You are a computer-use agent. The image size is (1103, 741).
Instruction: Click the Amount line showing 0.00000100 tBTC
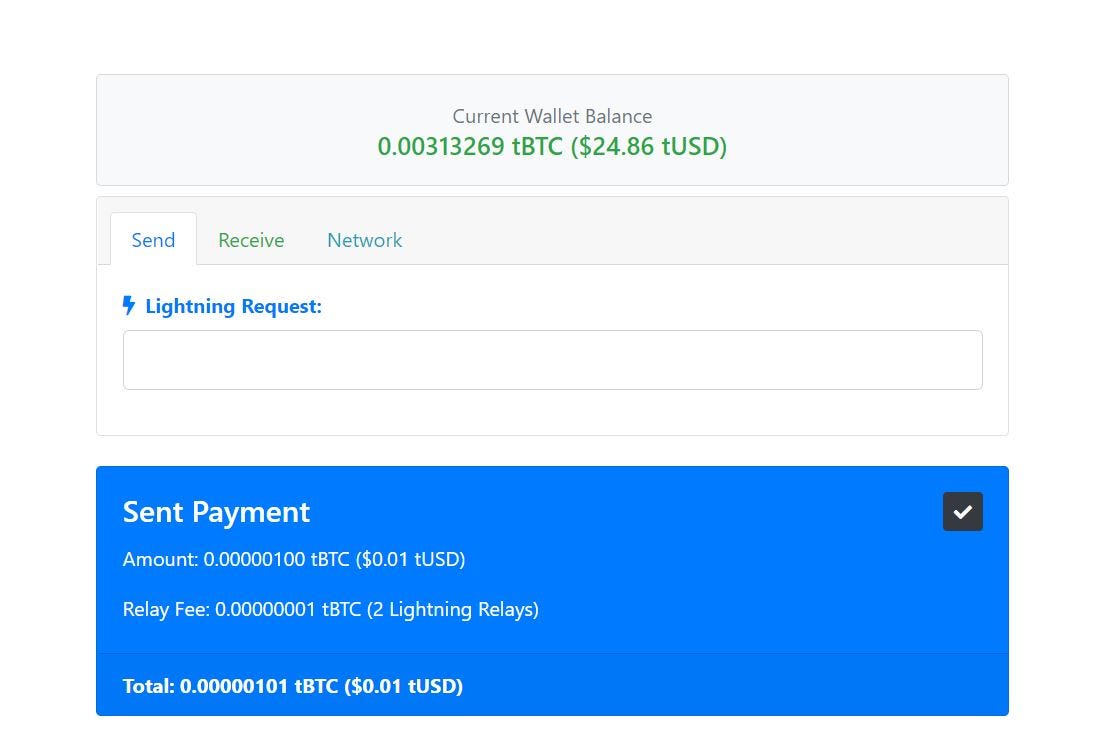point(293,559)
